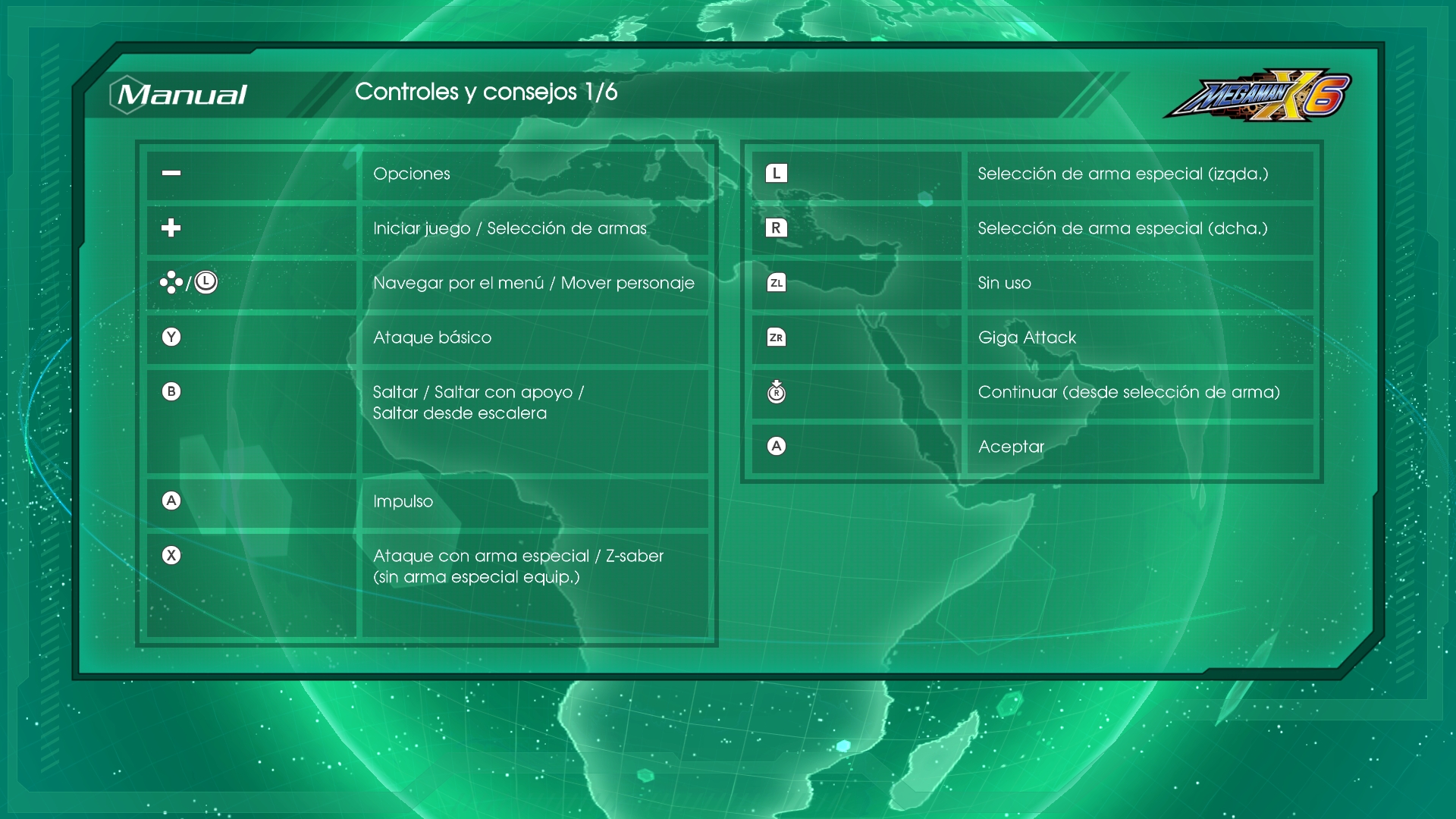The width and height of the screenshot is (1456, 819).
Task: Click the Controles y consejos 1/6 heading
Action: click(486, 92)
